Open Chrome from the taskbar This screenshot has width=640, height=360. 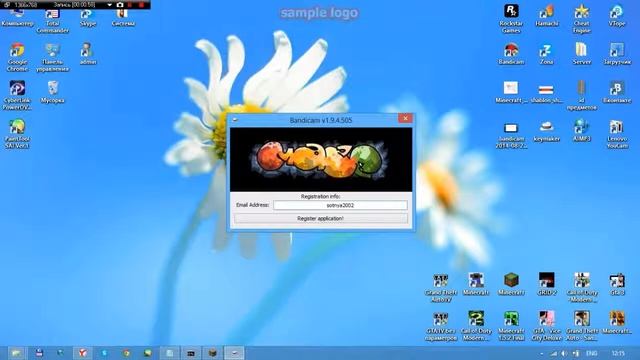pos(127,353)
